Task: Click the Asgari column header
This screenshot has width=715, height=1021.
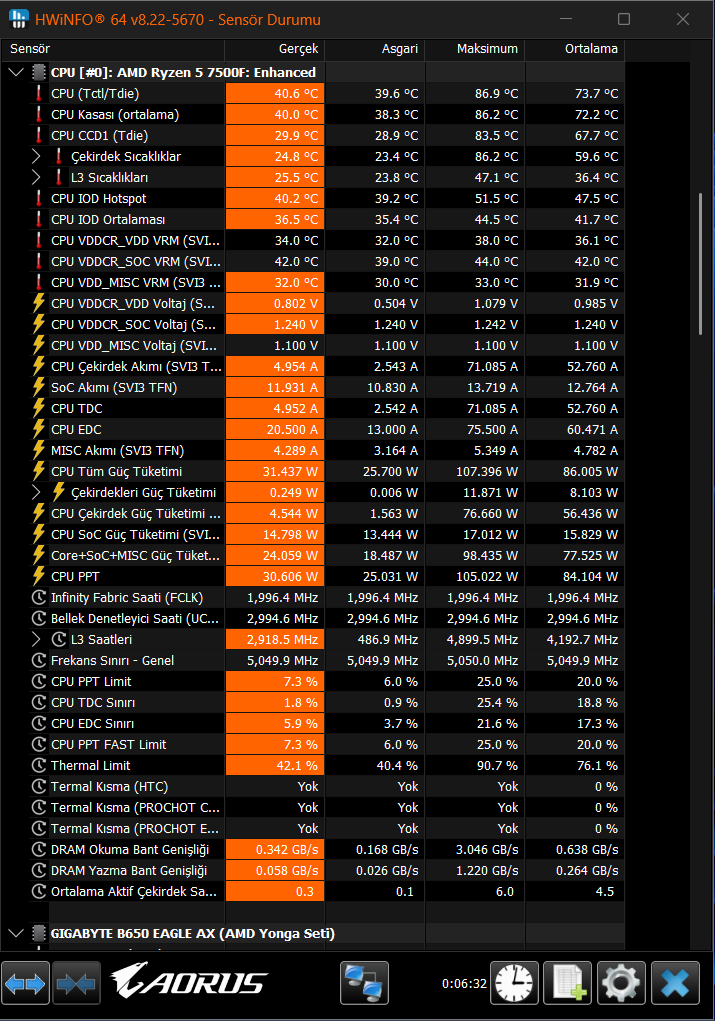Action: click(x=375, y=49)
